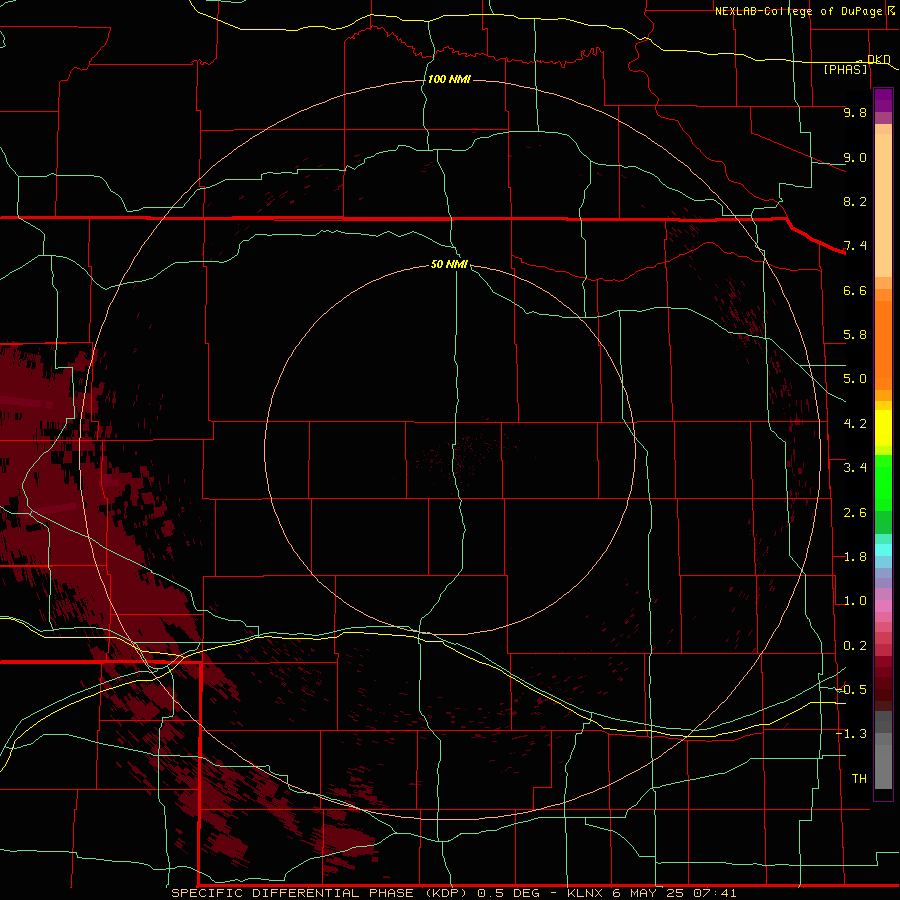Click the 50 NMI range ring label
900x900 pixels.
coord(449,264)
